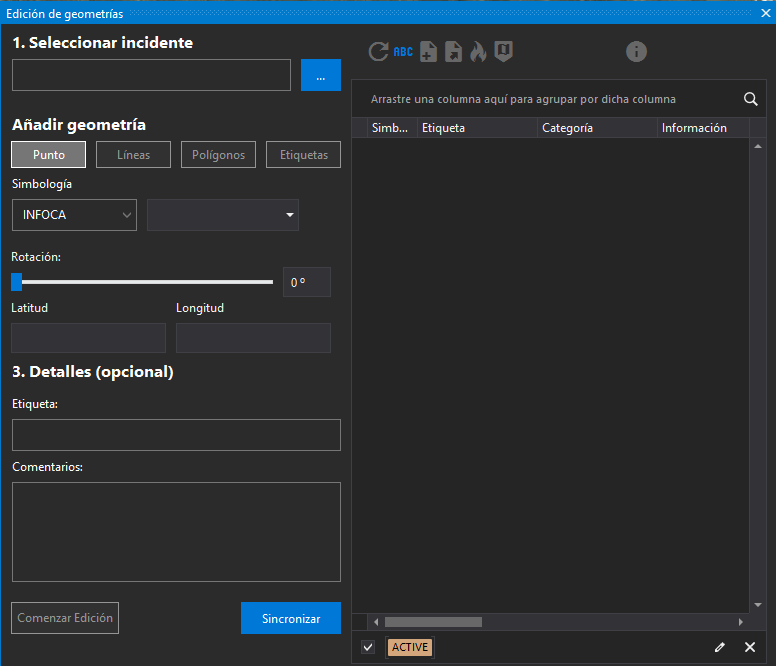
Task: Open the INFOCA symbology dropdown
Action: point(74,215)
